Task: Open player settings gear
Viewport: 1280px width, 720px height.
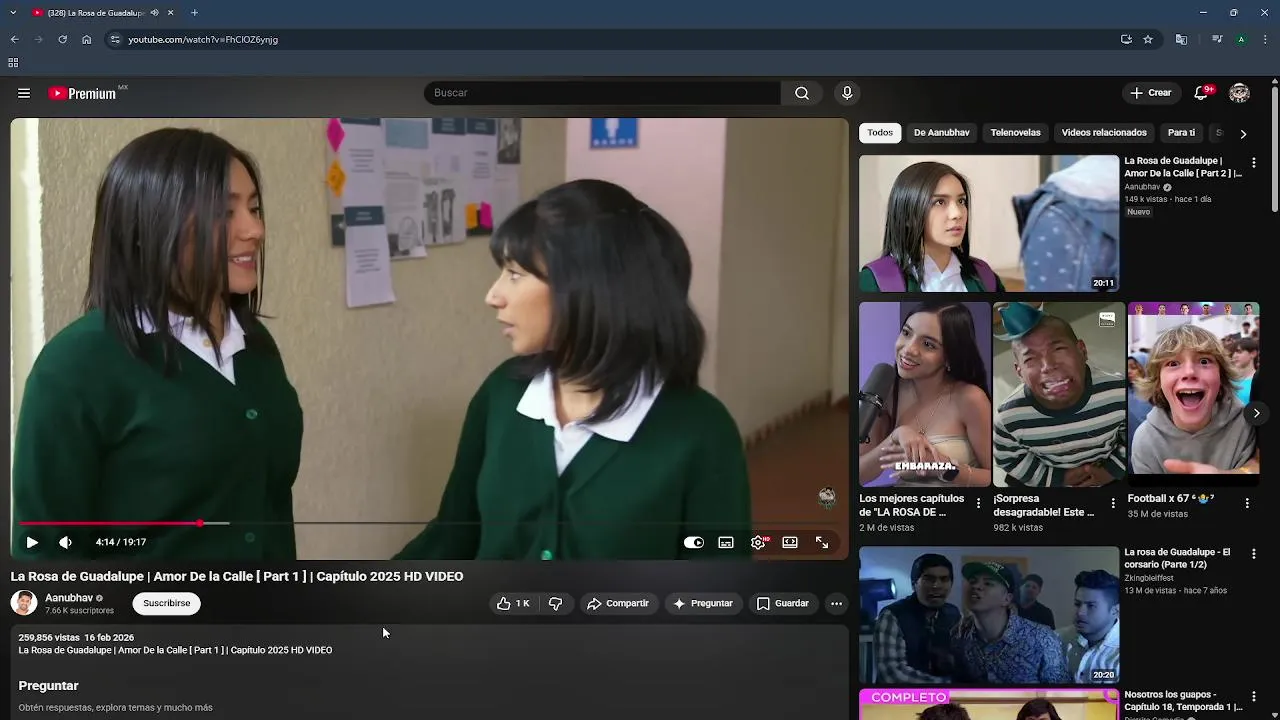Action: click(758, 542)
